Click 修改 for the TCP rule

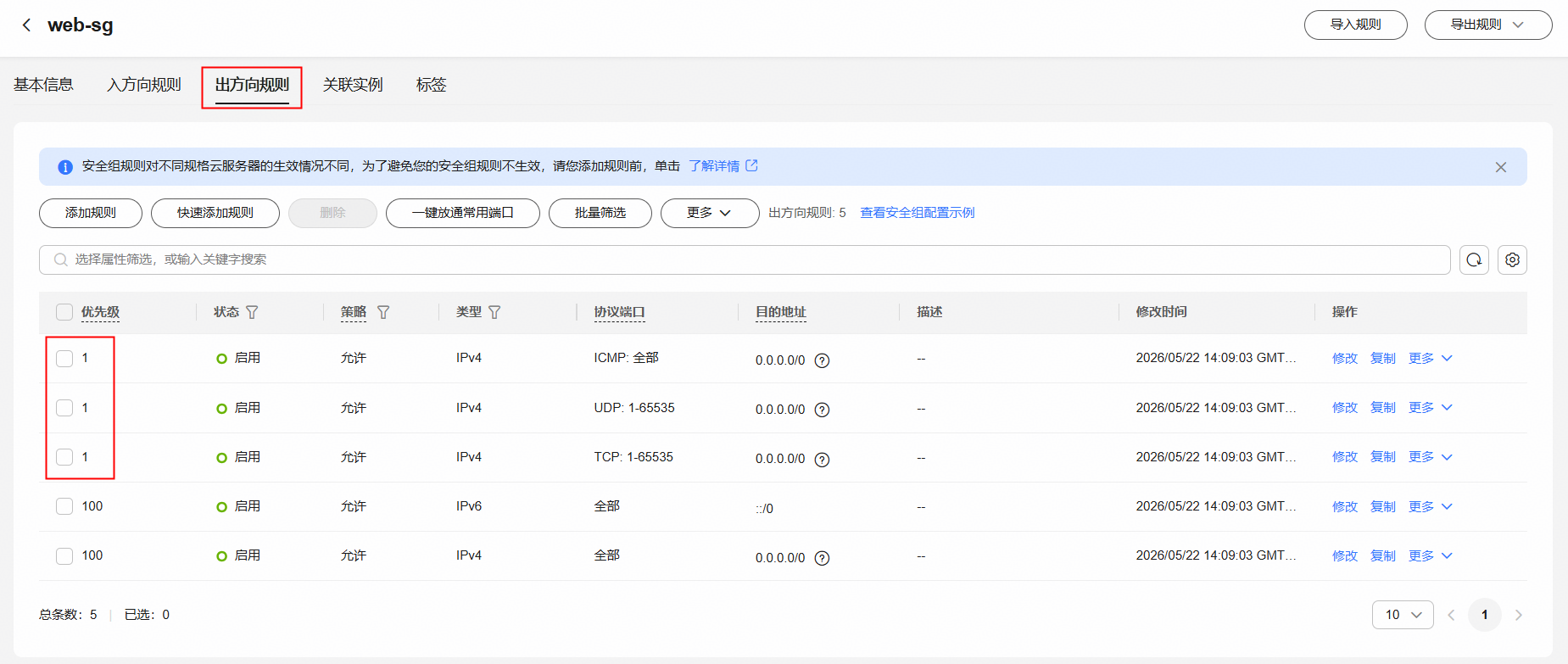(1345, 457)
